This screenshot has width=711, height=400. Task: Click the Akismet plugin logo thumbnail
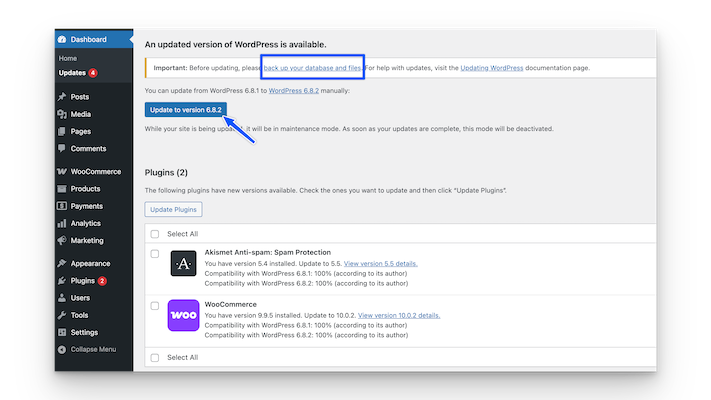tap(184, 263)
